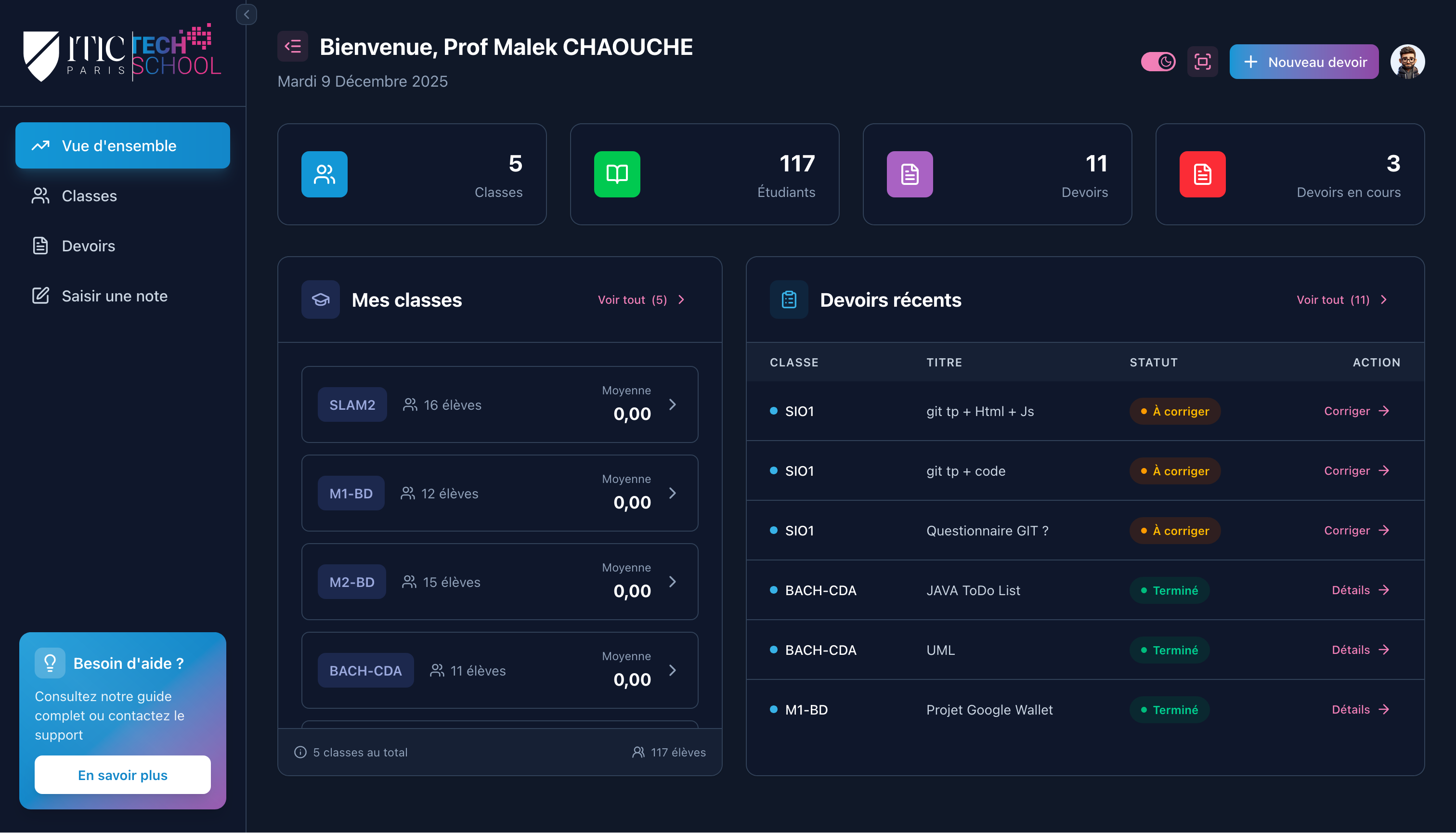
Task: Toggle the dark mode switch
Action: (1158, 62)
